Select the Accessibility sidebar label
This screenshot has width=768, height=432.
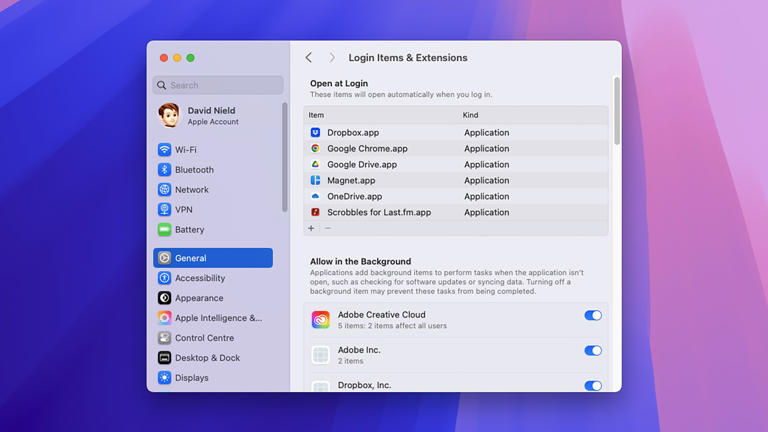(200, 278)
